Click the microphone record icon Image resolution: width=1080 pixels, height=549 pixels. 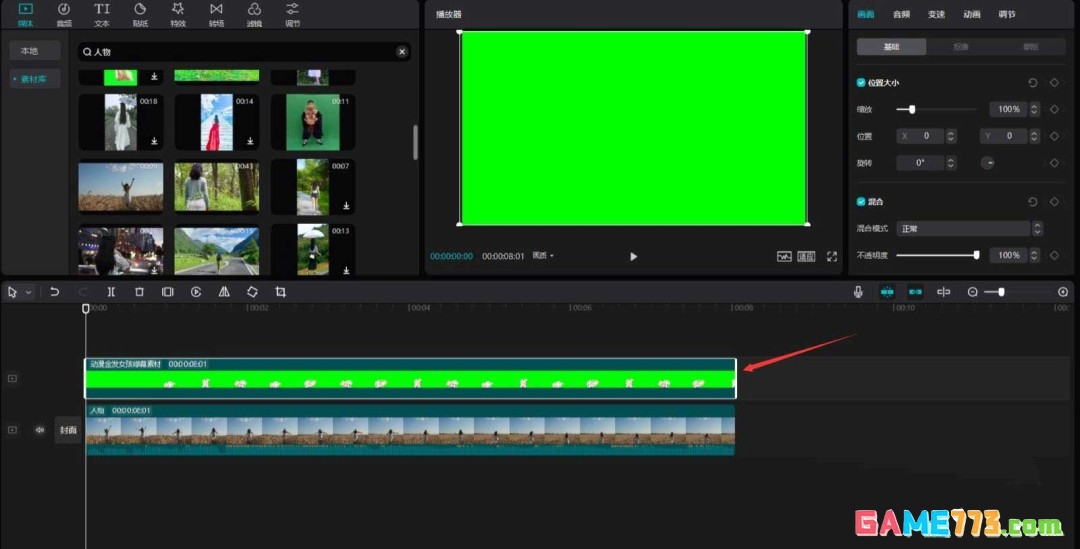(858, 292)
